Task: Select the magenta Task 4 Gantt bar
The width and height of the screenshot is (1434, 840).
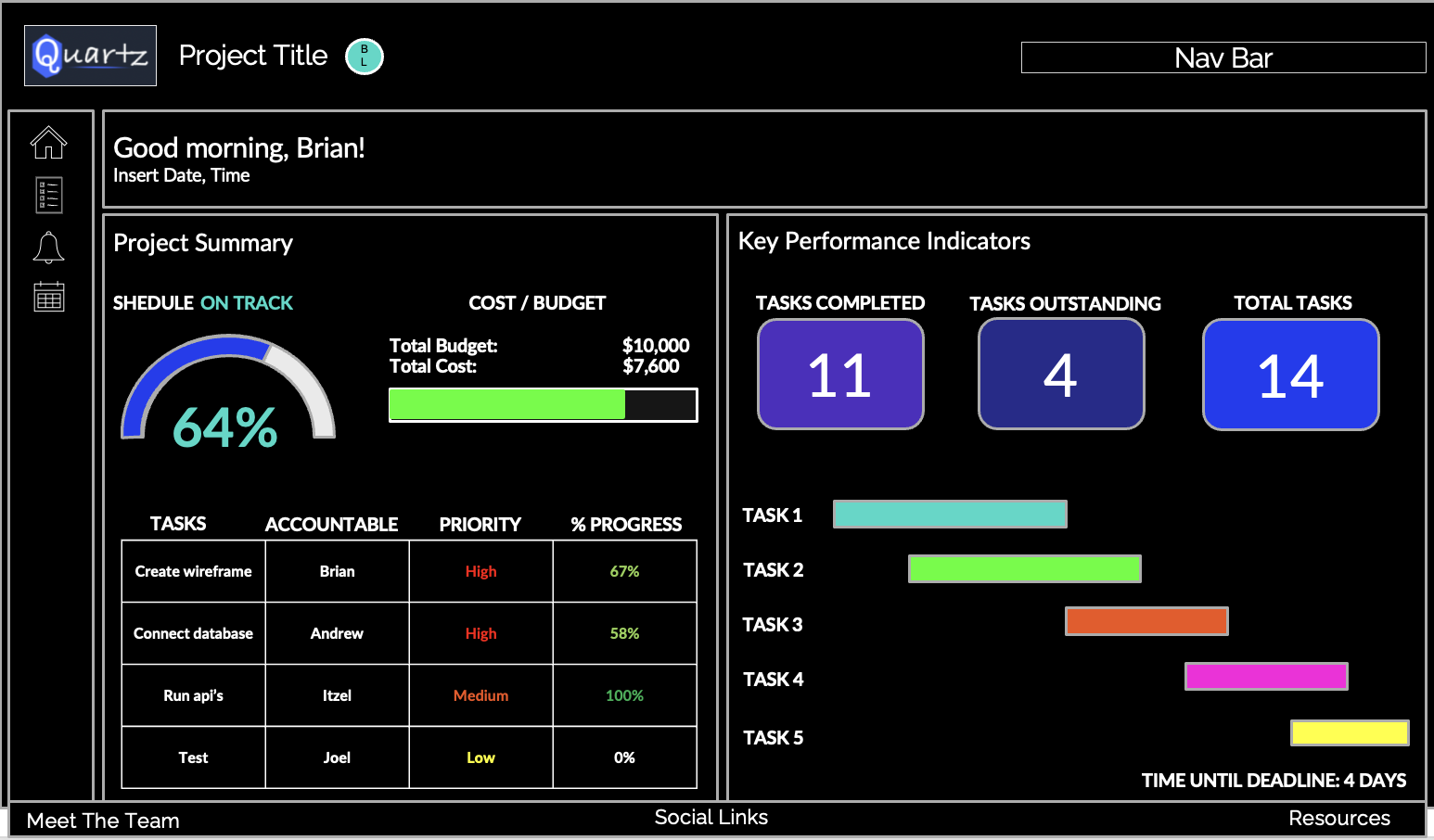Action: click(1266, 676)
